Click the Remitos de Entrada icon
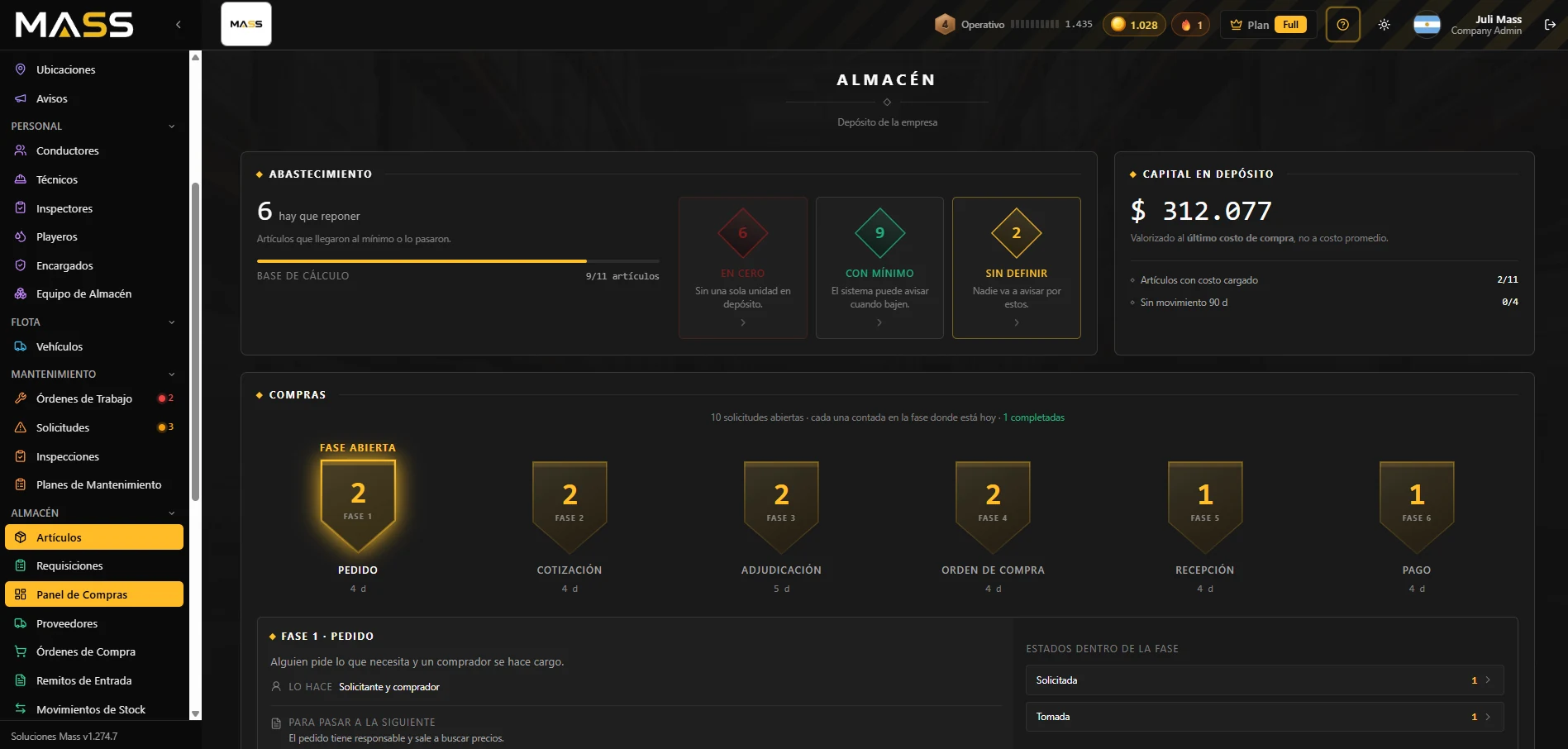Viewport: 1568px width, 749px height. [x=21, y=680]
